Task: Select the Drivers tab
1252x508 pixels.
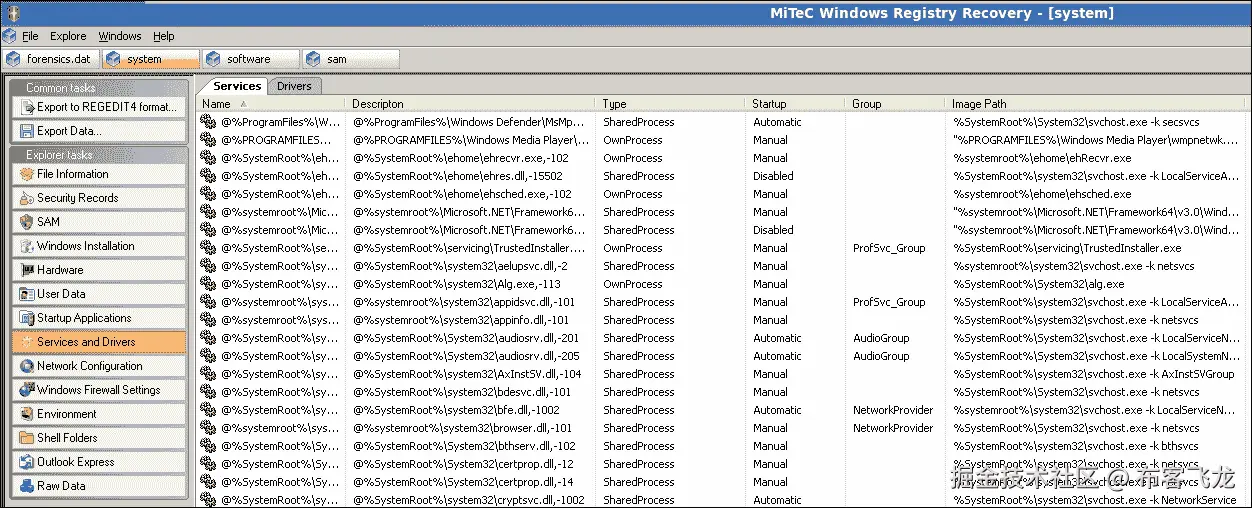Action: coord(294,86)
